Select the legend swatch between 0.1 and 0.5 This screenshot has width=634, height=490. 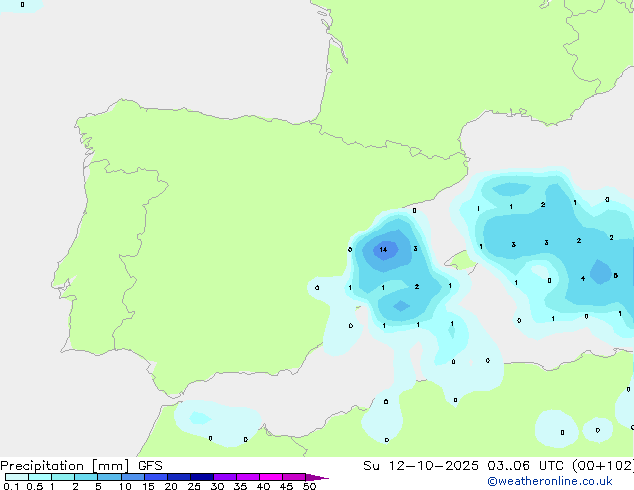click(x=17, y=477)
